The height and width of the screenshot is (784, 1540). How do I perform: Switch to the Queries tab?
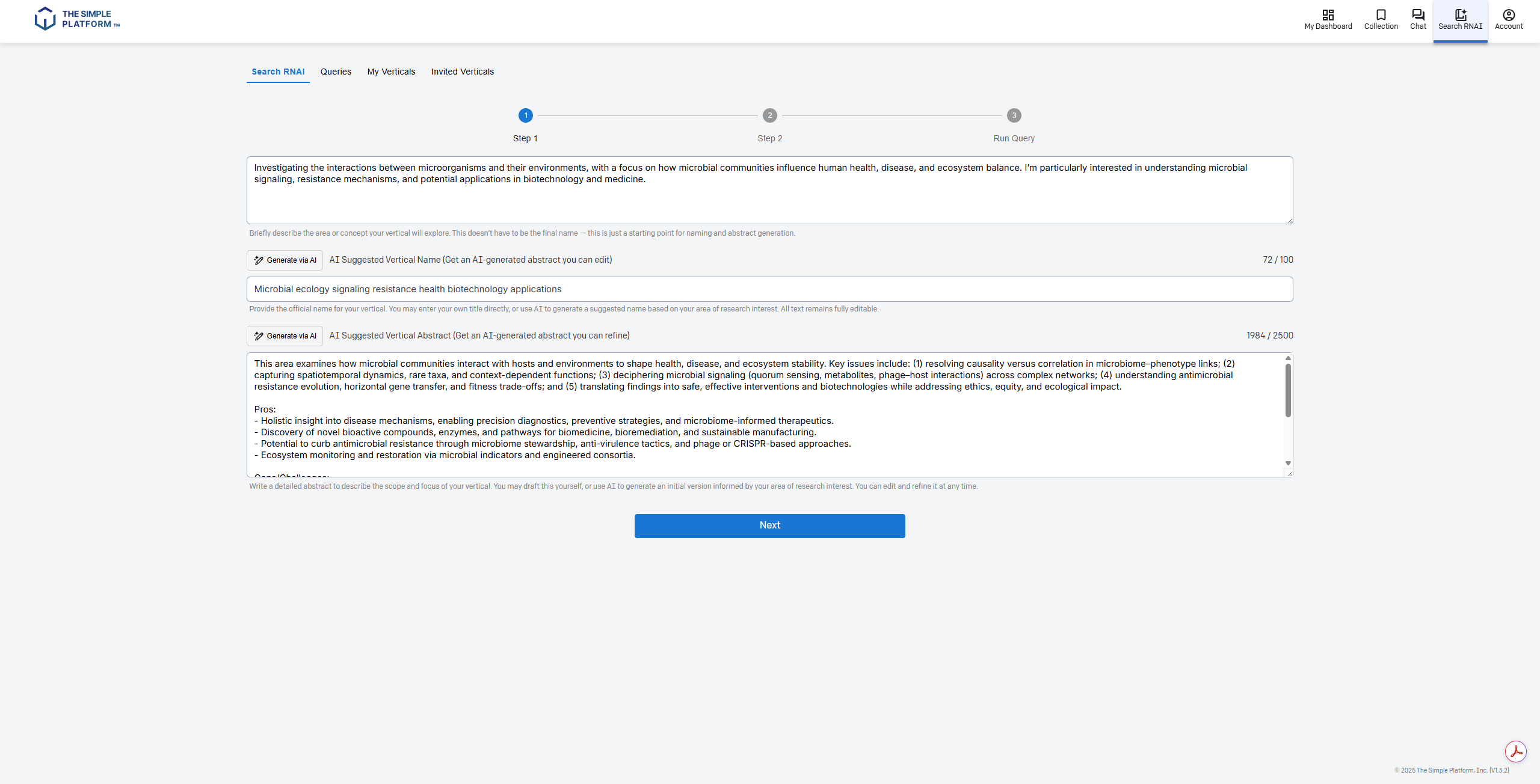click(x=336, y=72)
